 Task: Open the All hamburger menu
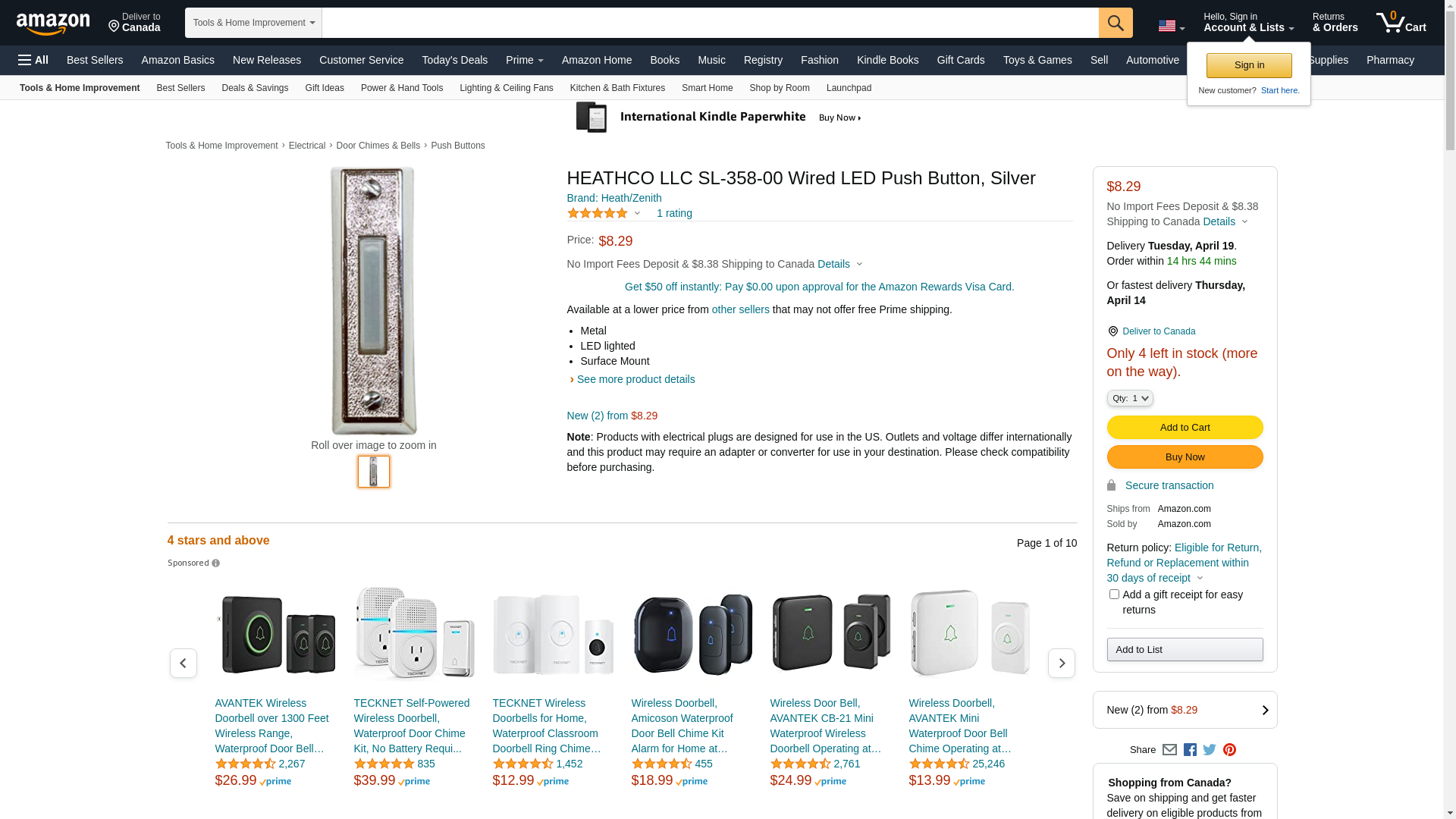click(33, 60)
